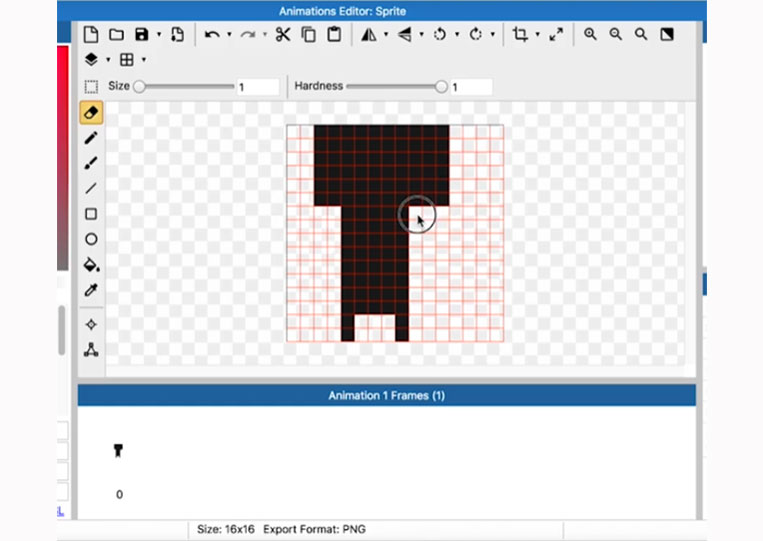763x541 pixels.
Task: Open the horizontal flip options arrow
Action: coord(386,35)
